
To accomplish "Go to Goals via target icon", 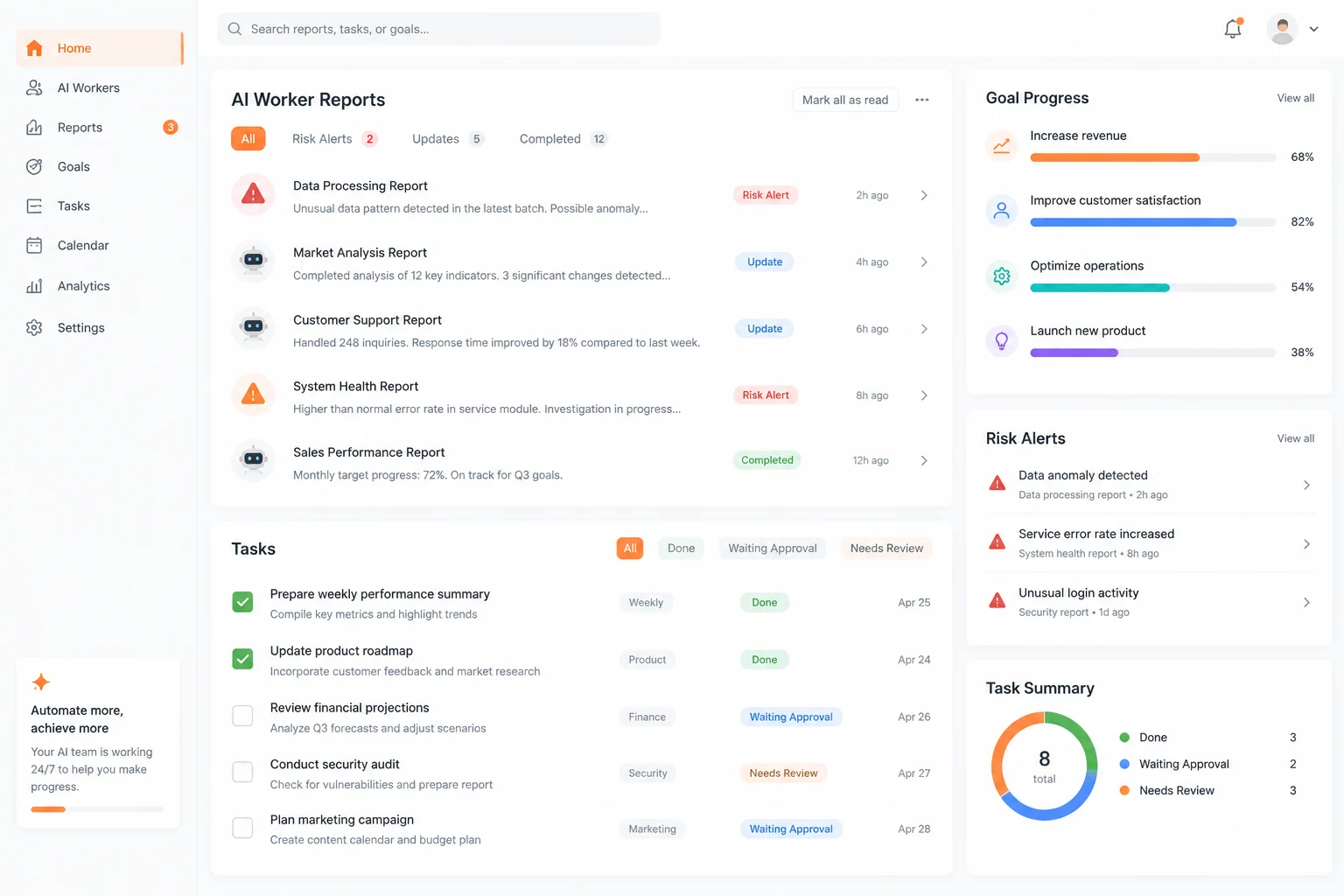I will [x=34, y=166].
